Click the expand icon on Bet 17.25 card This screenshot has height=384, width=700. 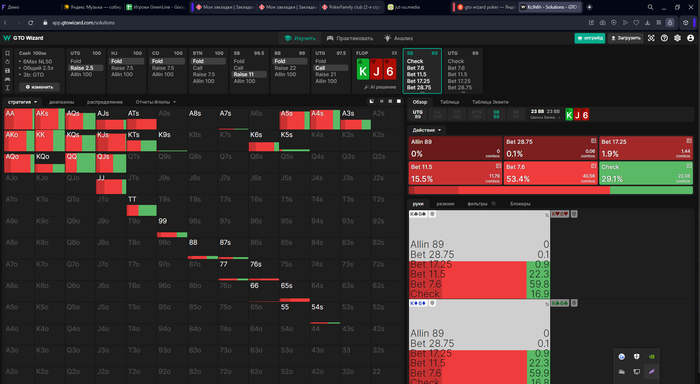click(689, 141)
